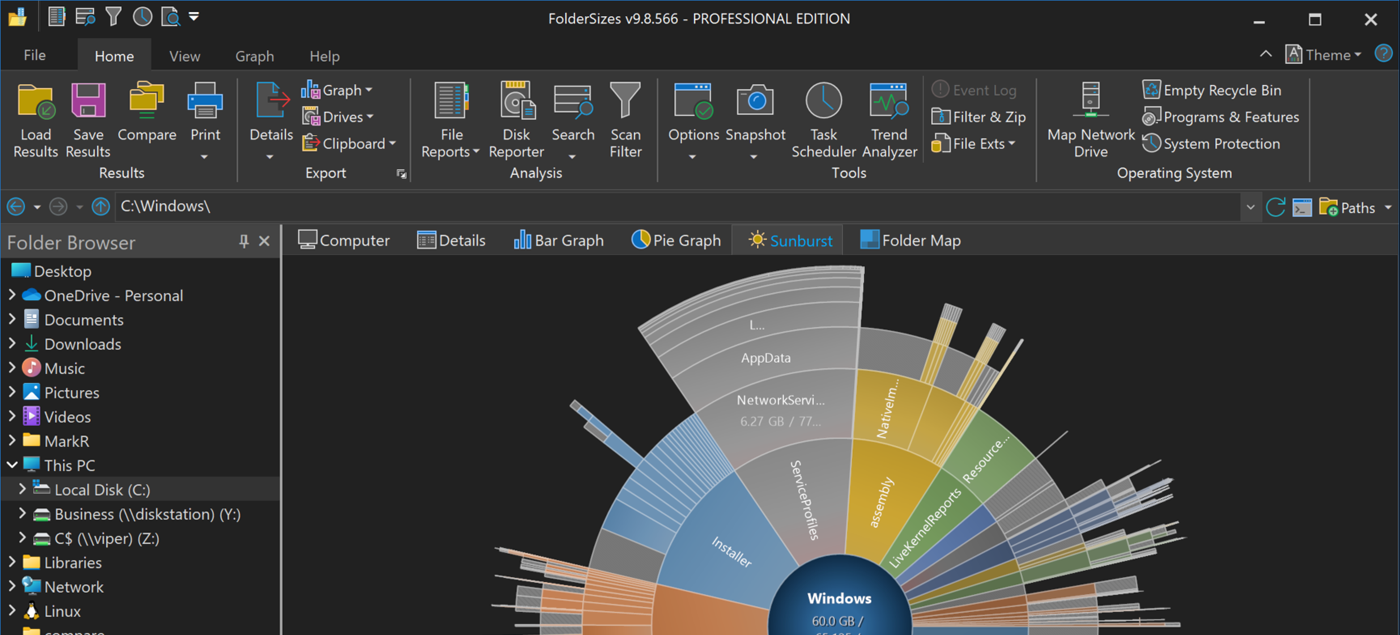1400x635 pixels.
Task: Click the Up one level arrow
Action: coord(100,207)
